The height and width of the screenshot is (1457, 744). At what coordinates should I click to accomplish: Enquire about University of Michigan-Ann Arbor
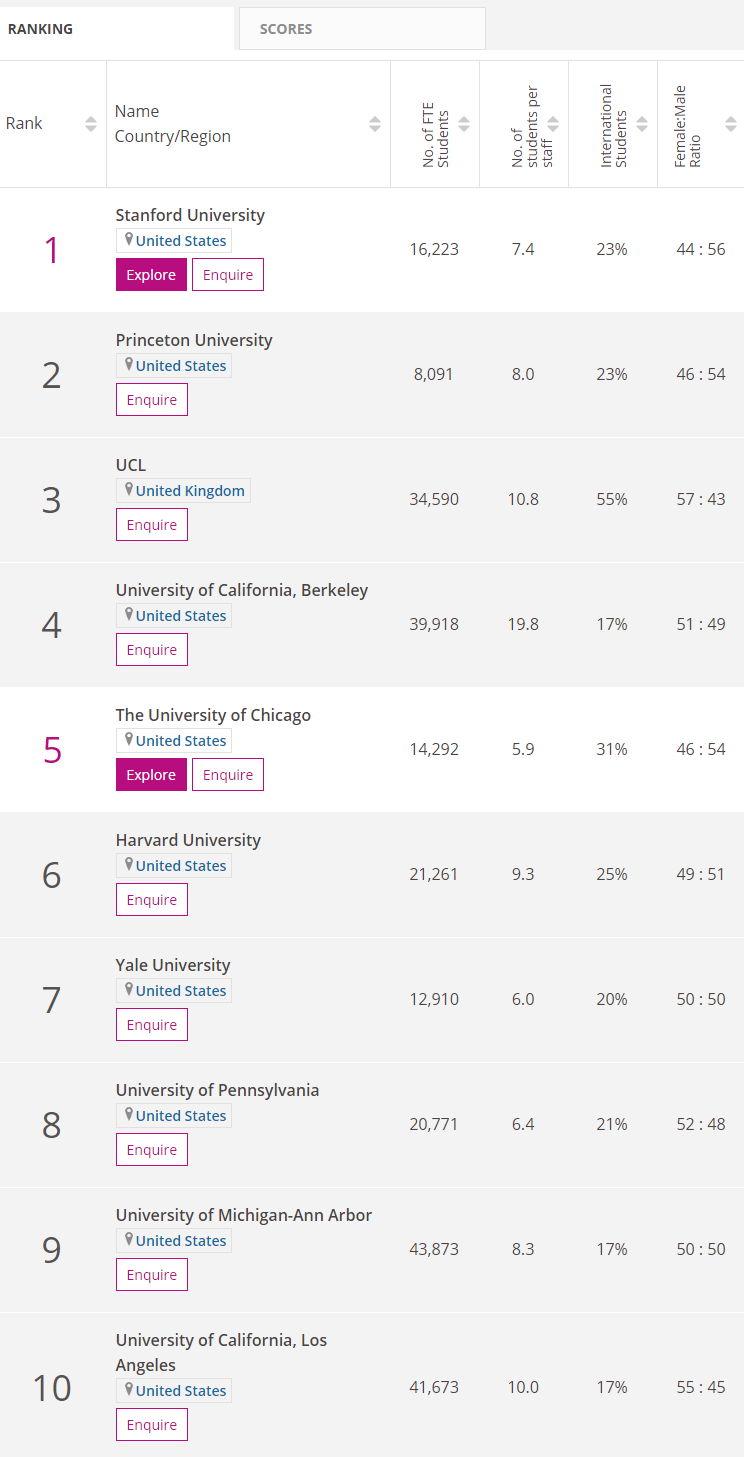point(152,1275)
